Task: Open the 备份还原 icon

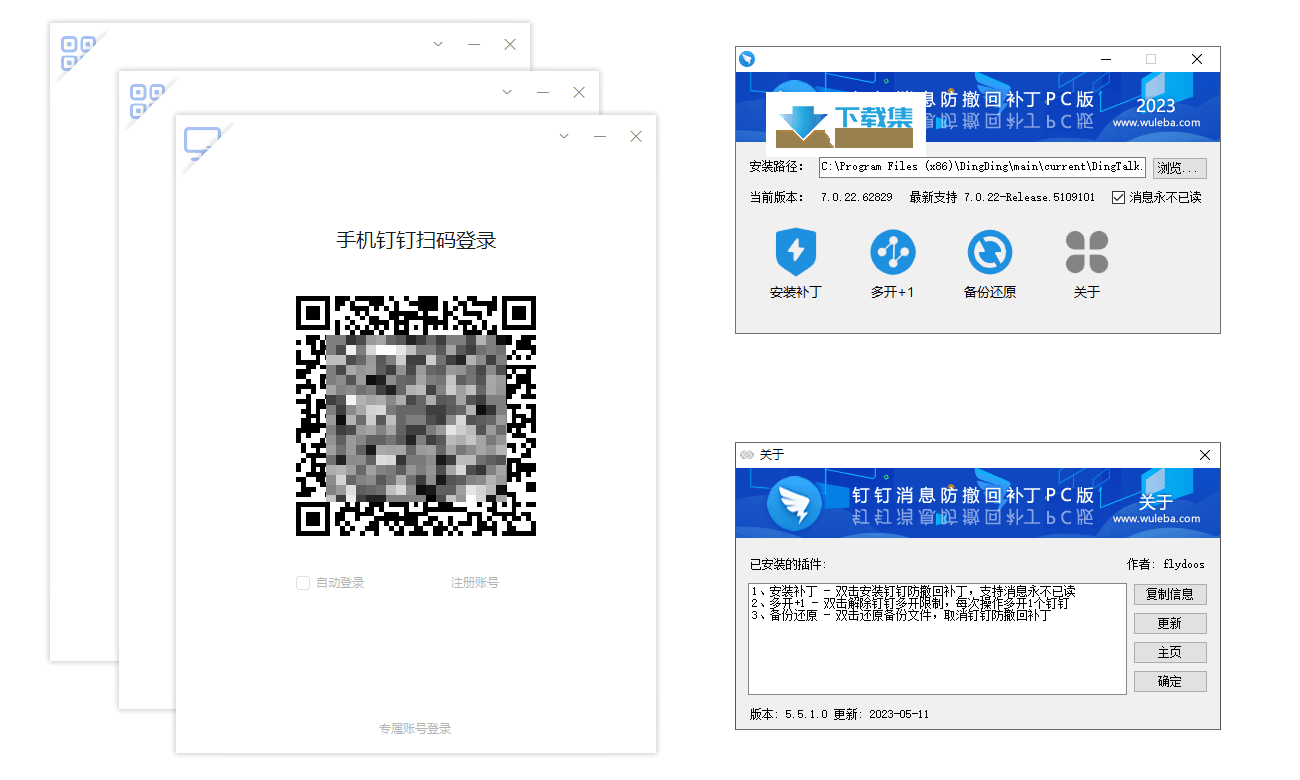Action: point(990,252)
